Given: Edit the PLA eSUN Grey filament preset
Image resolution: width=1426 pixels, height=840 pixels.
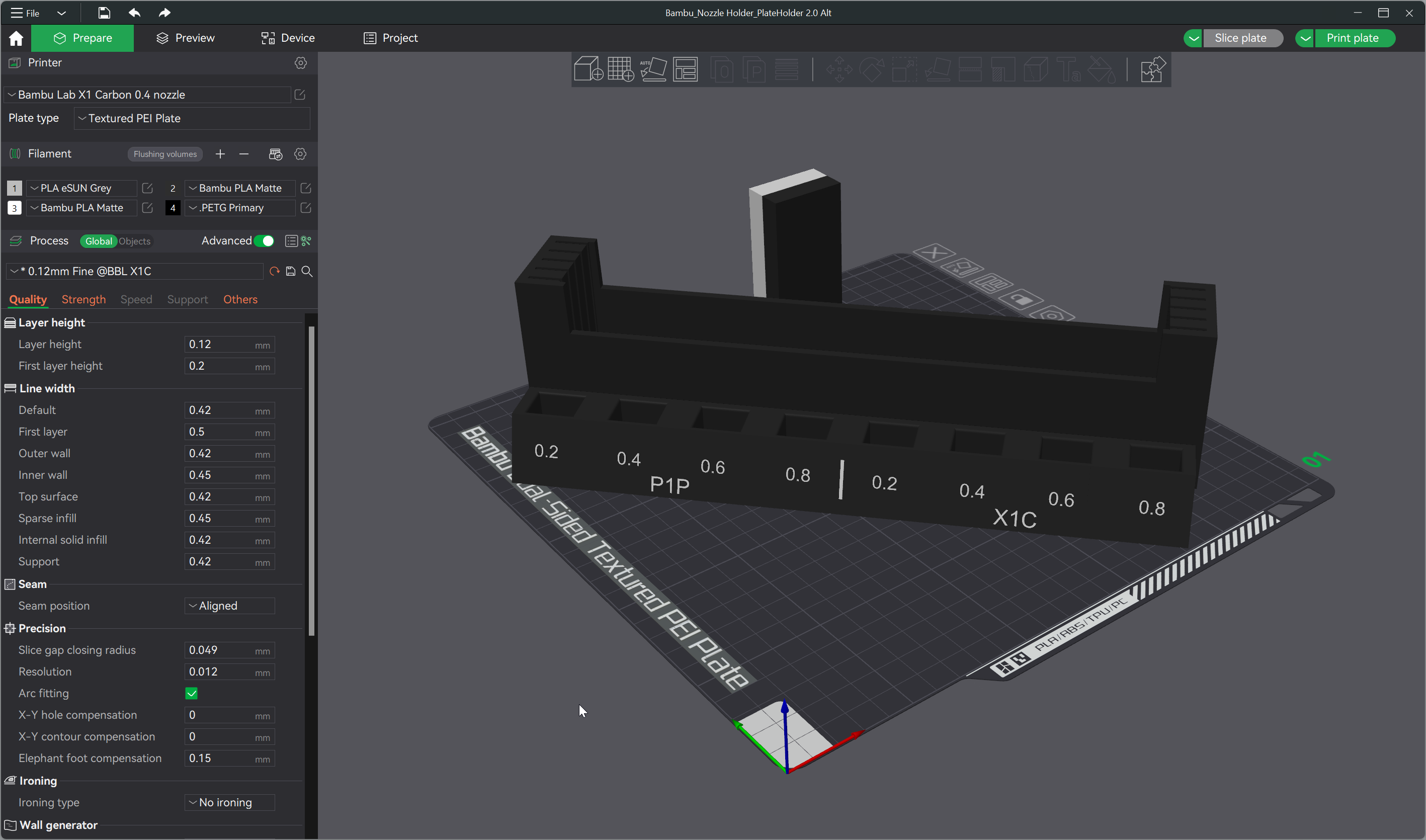Looking at the screenshot, I should click(147, 188).
